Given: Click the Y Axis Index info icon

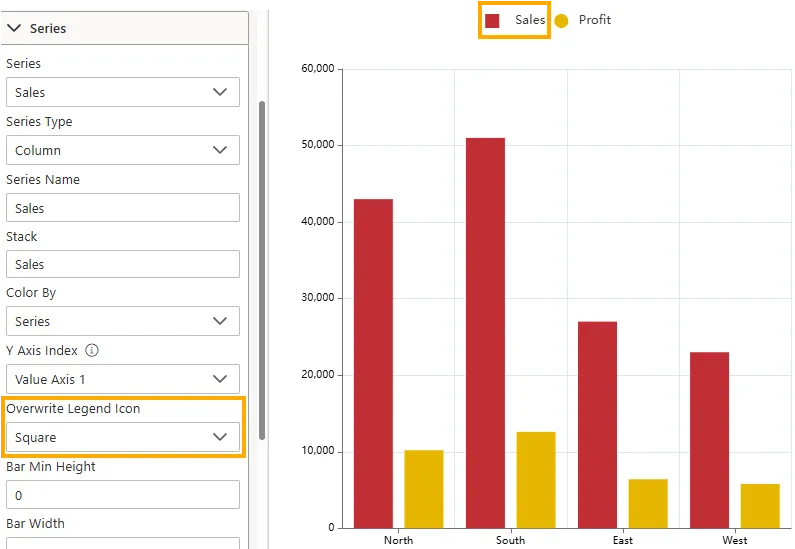Looking at the screenshot, I should (x=92, y=351).
